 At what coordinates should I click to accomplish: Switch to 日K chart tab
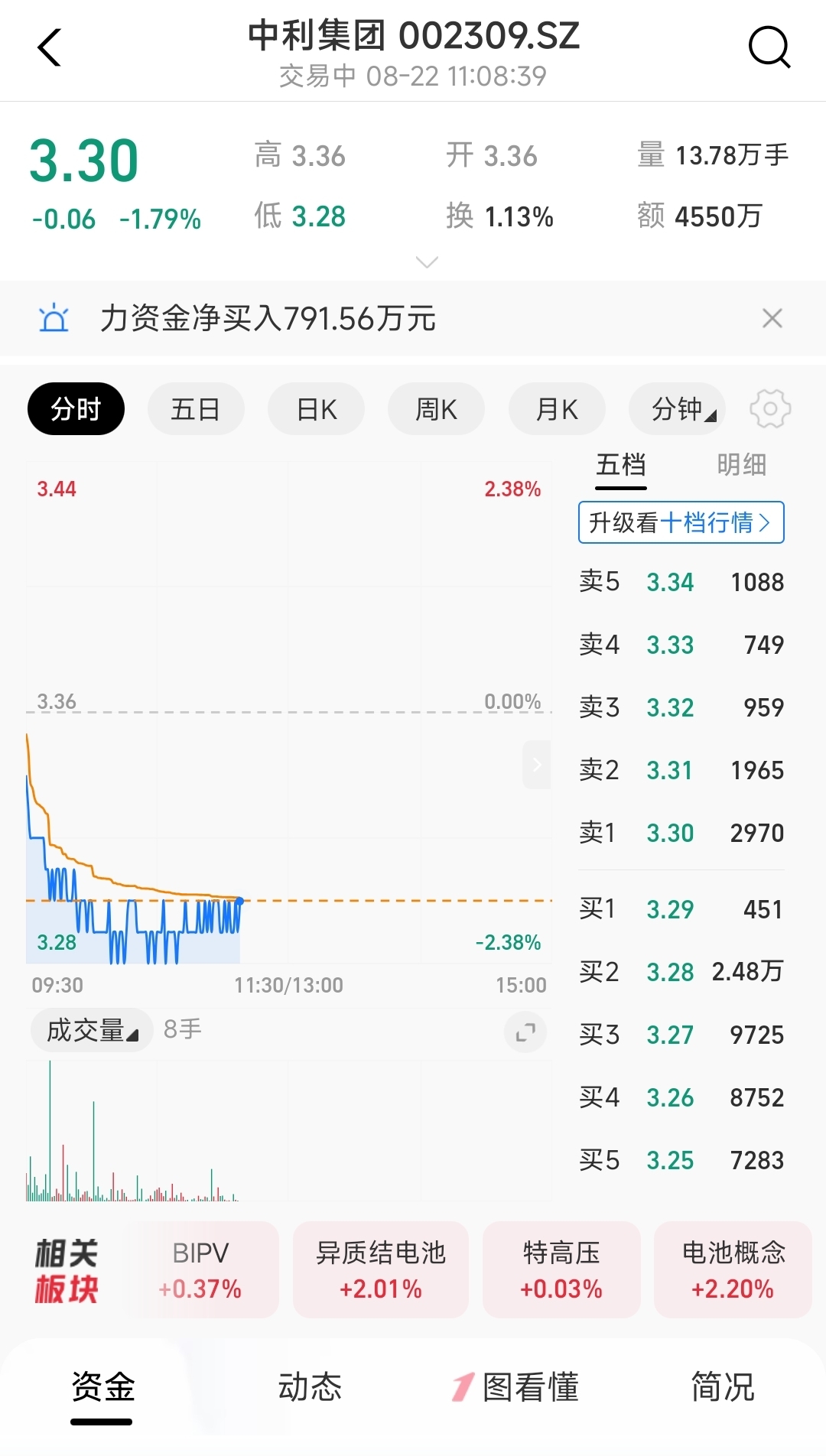click(x=316, y=409)
